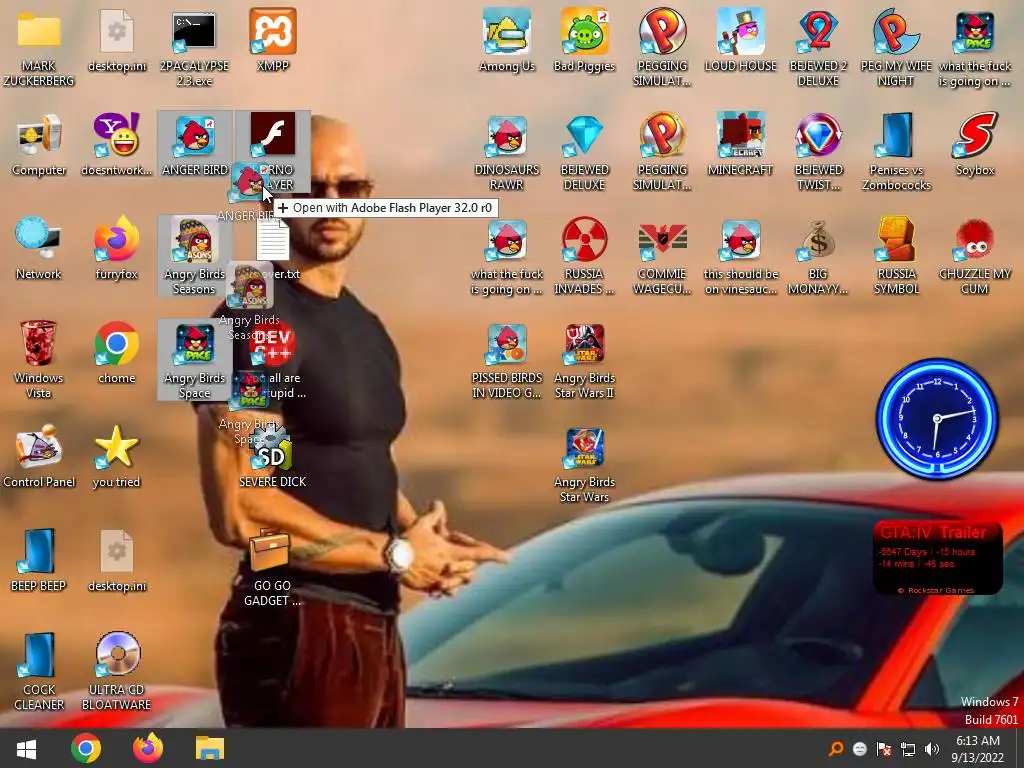Click the volume speaker tray icon

click(932, 749)
